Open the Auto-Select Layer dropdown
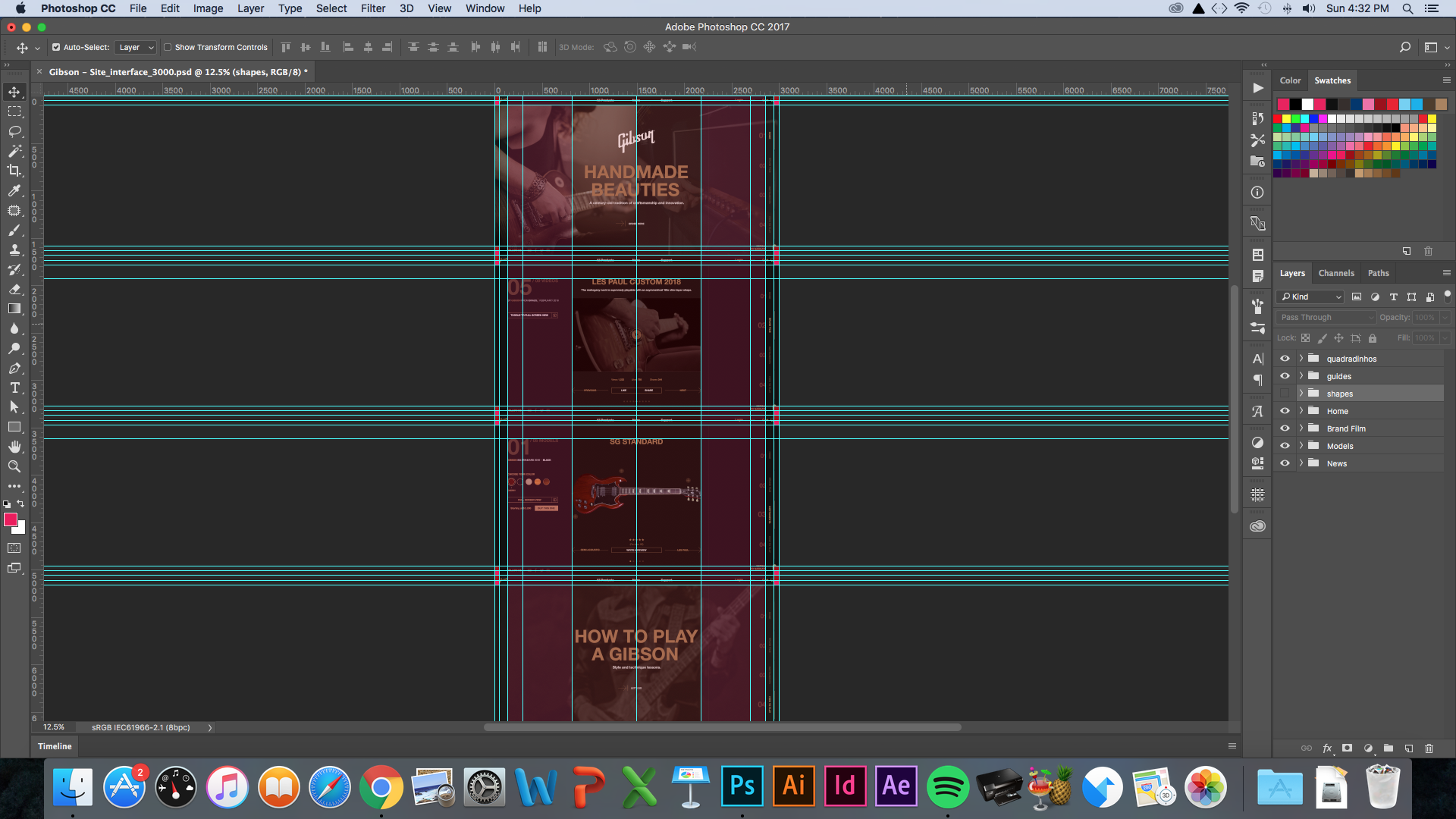This screenshot has height=819, width=1456. tap(136, 47)
